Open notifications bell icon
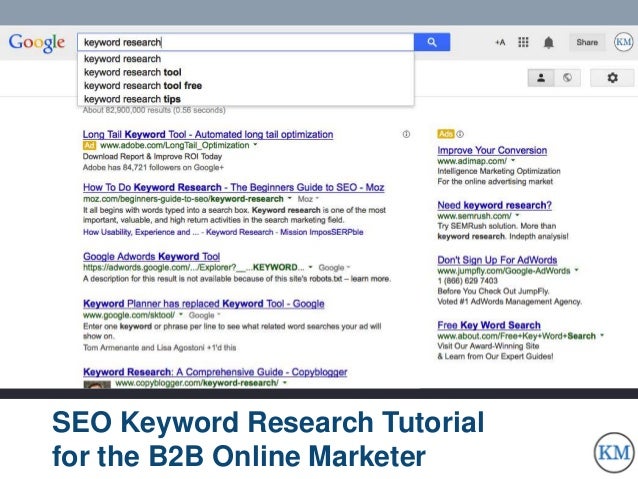 (548, 42)
